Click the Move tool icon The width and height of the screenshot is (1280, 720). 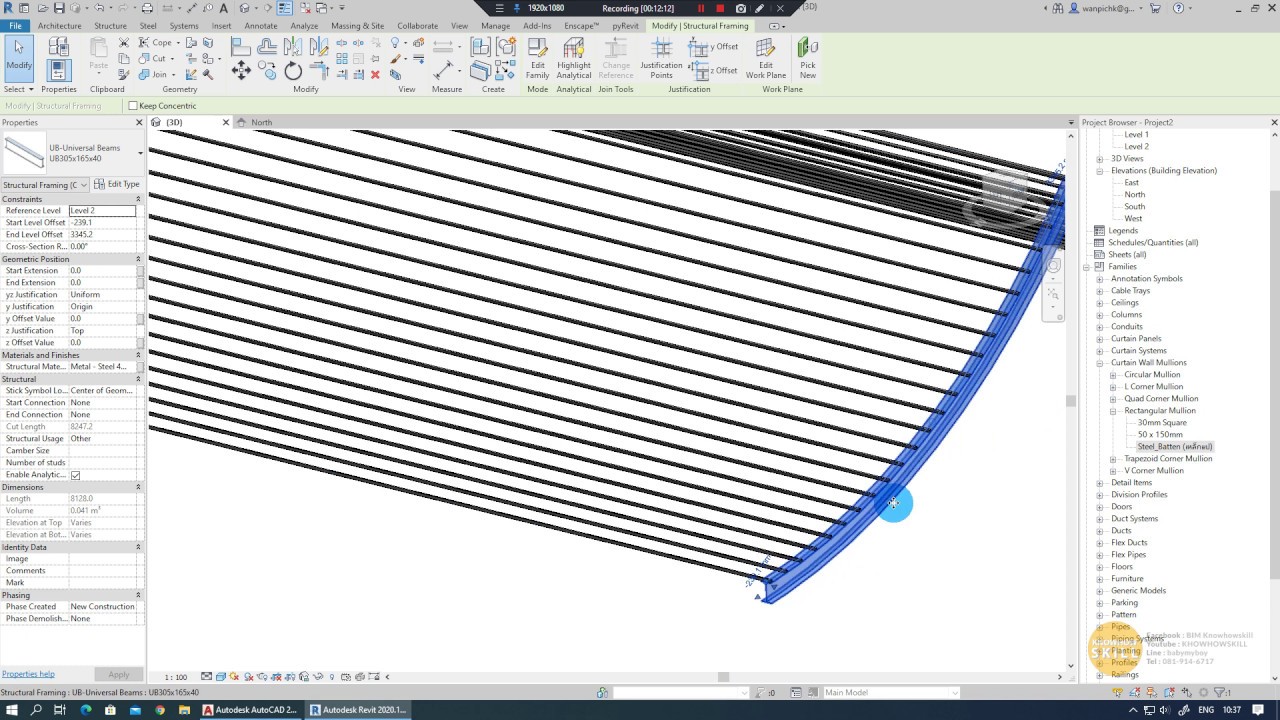click(x=241, y=70)
